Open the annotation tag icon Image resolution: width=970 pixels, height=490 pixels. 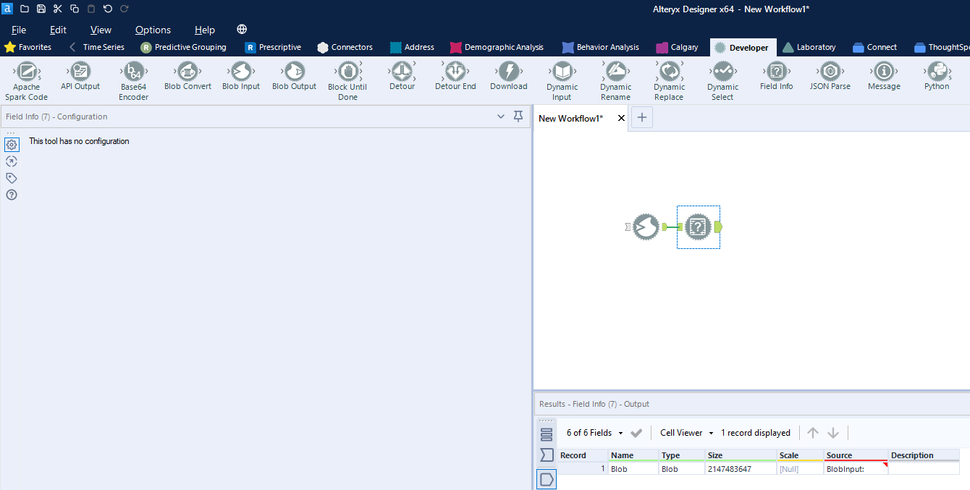click(x=11, y=178)
